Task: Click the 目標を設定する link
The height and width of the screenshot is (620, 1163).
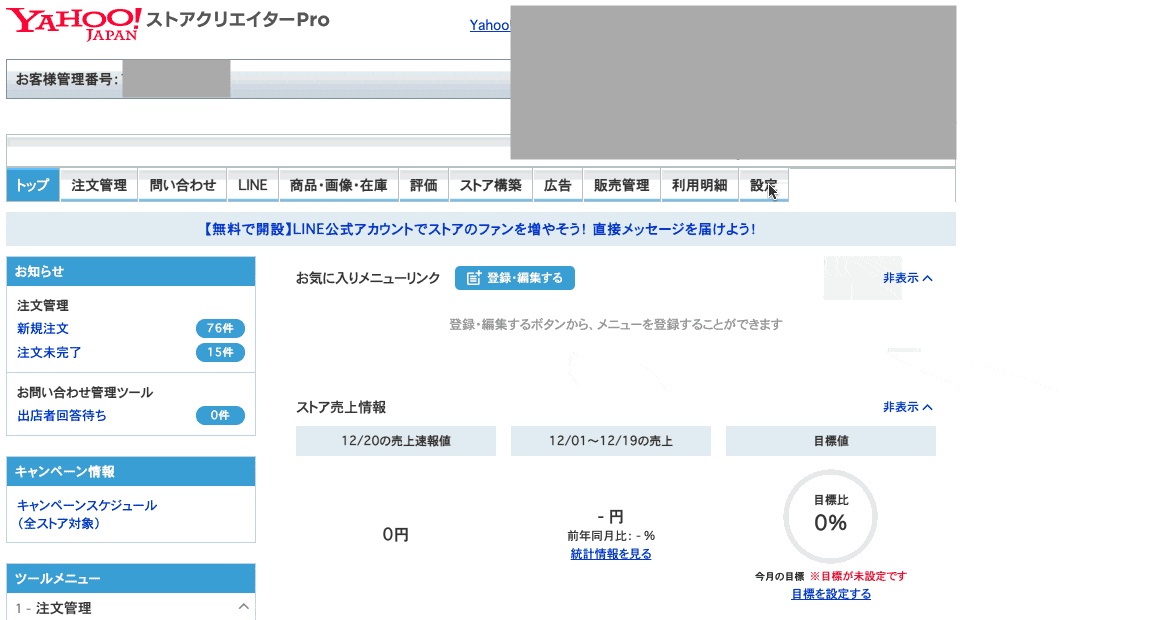Action: (x=829, y=593)
